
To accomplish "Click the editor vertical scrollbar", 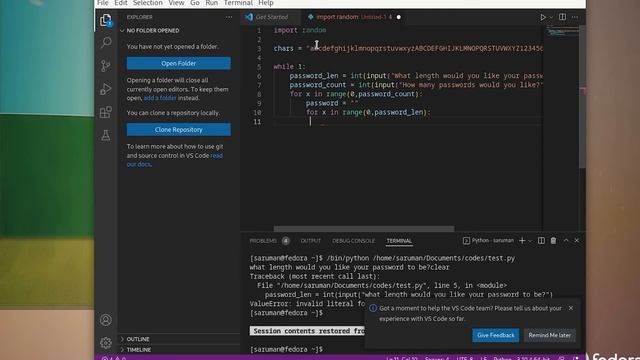I will click(582, 97).
